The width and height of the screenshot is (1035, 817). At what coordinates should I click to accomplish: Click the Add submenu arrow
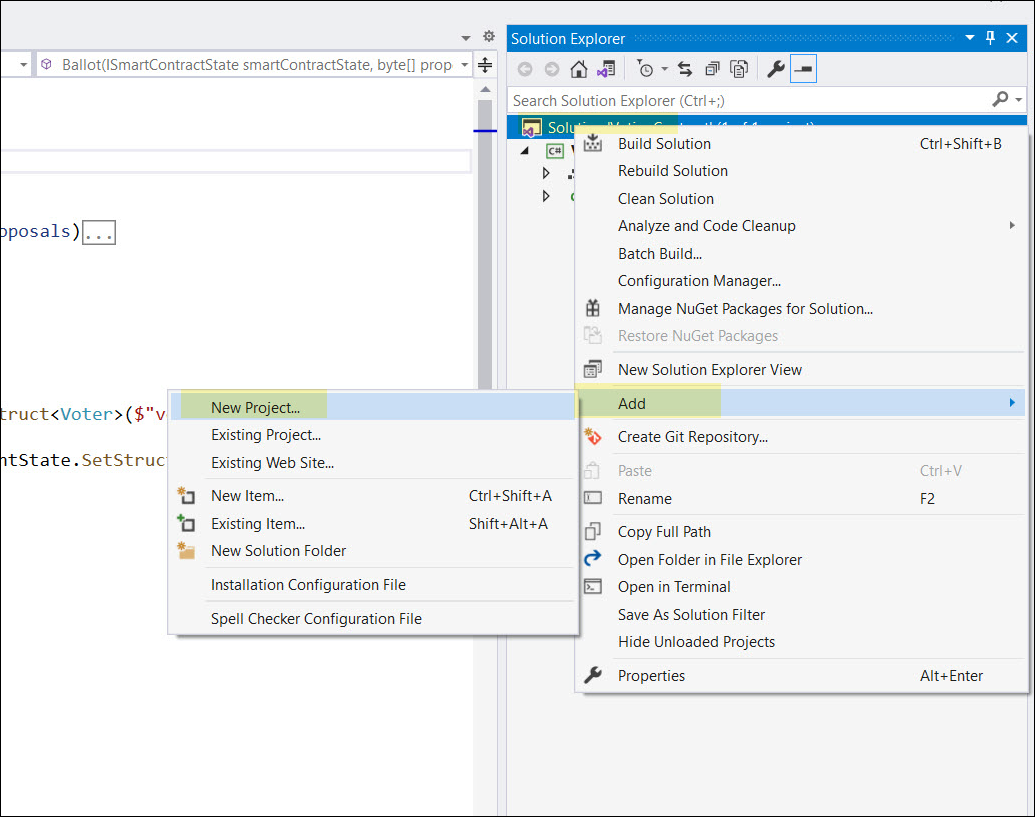pos(1012,403)
